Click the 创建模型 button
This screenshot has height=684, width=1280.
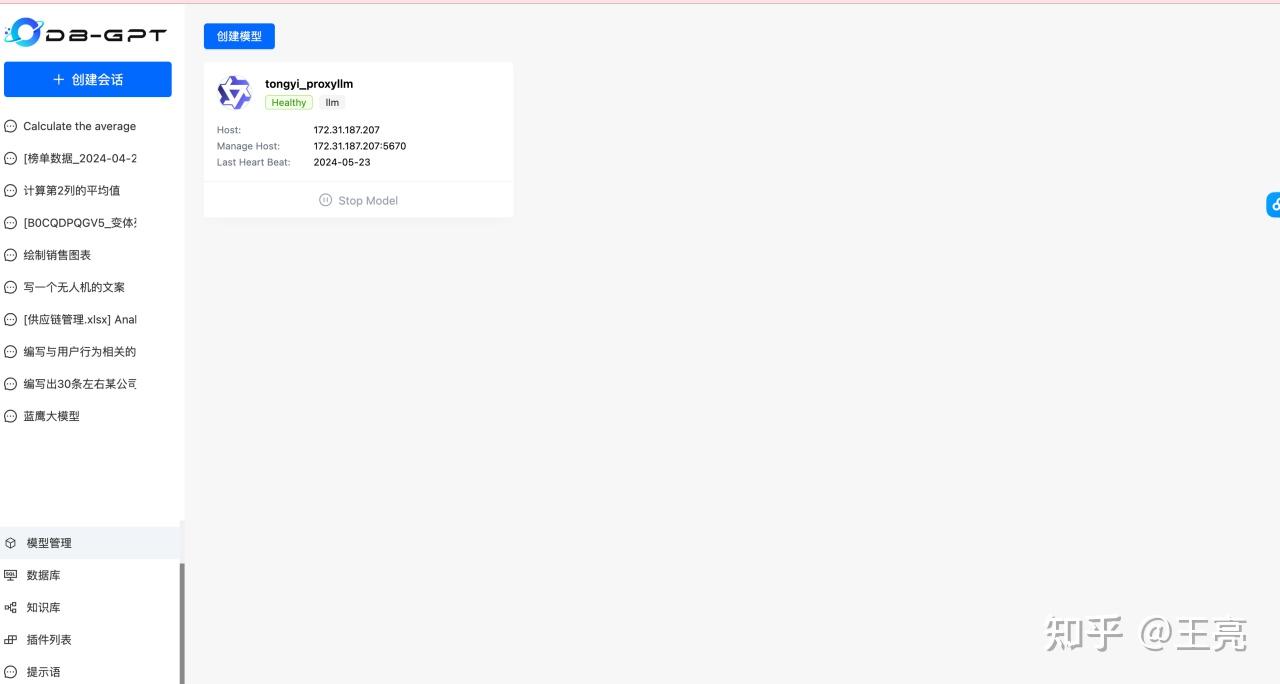(x=239, y=36)
